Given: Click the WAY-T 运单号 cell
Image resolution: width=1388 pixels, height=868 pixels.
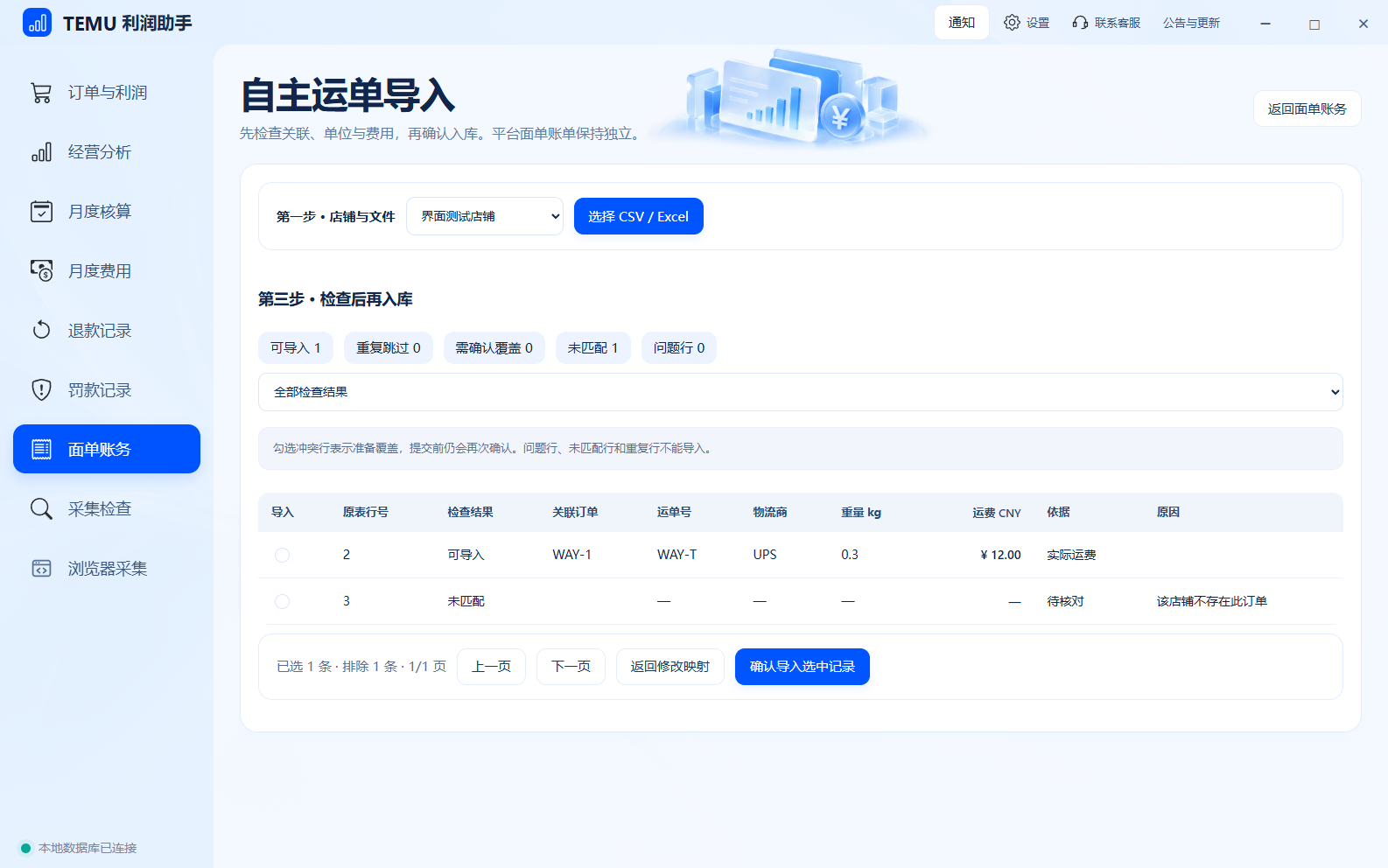Looking at the screenshot, I should (x=677, y=555).
